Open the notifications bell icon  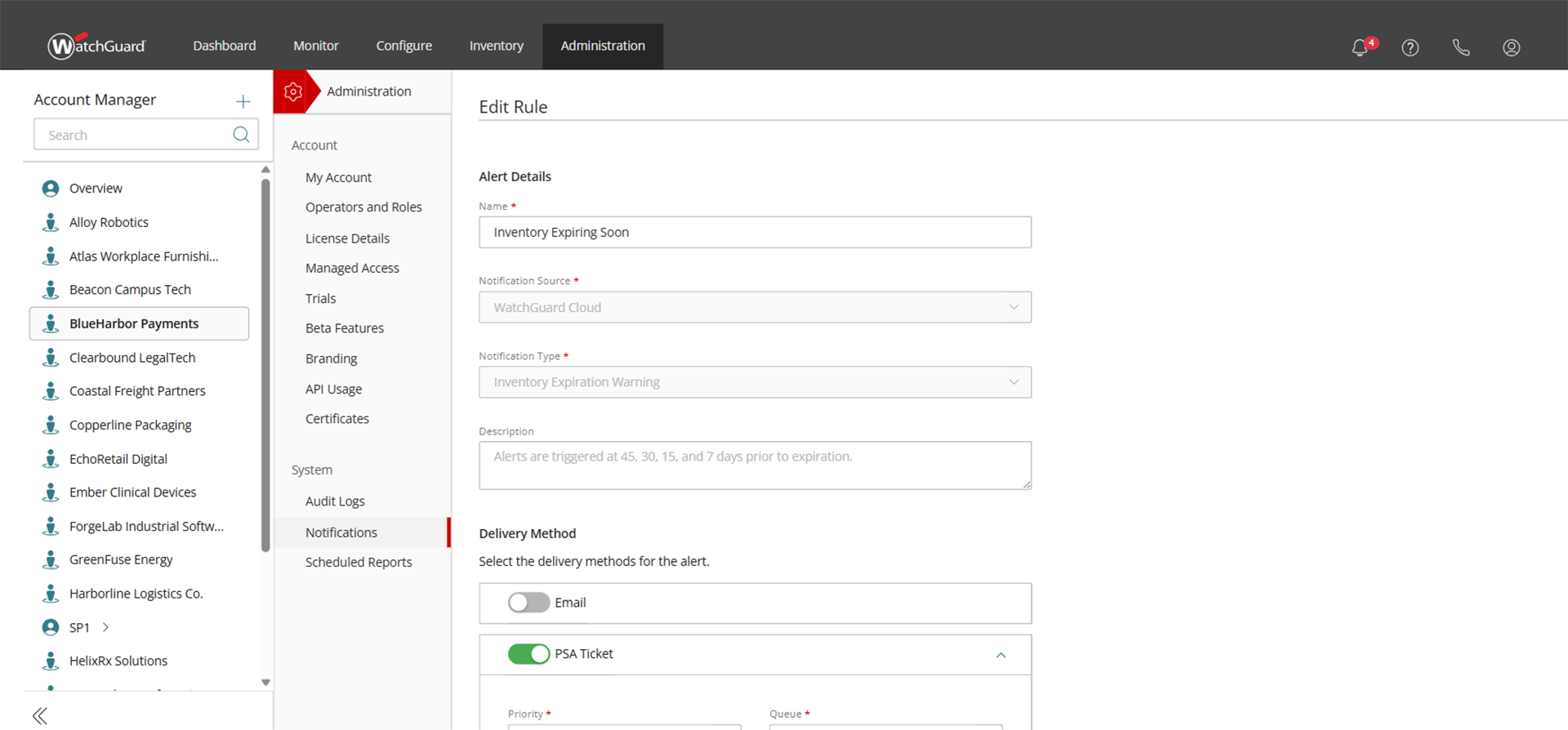click(1360, 47)
